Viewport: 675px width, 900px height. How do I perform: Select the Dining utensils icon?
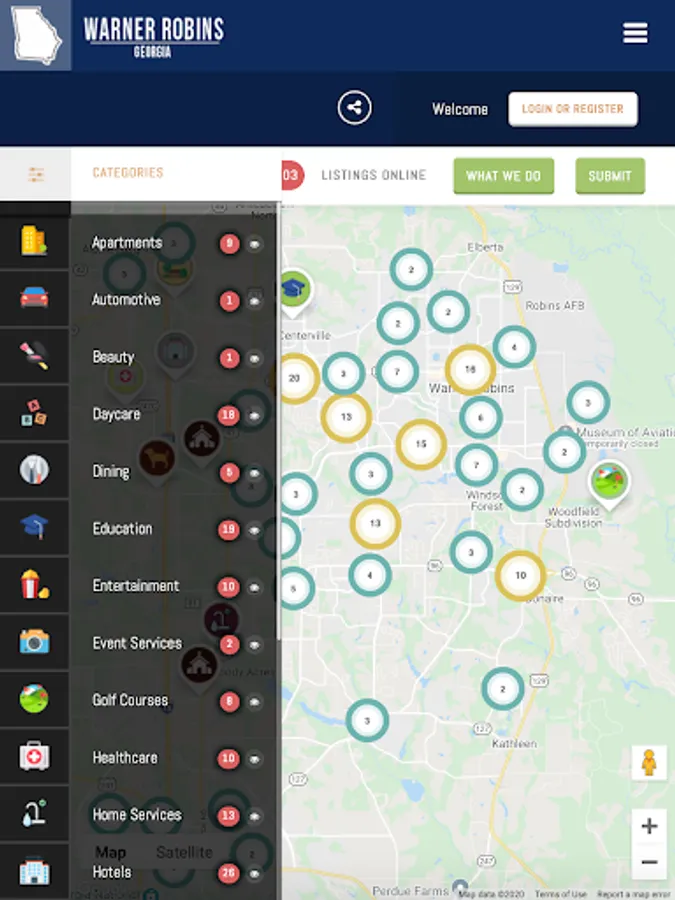34,470
